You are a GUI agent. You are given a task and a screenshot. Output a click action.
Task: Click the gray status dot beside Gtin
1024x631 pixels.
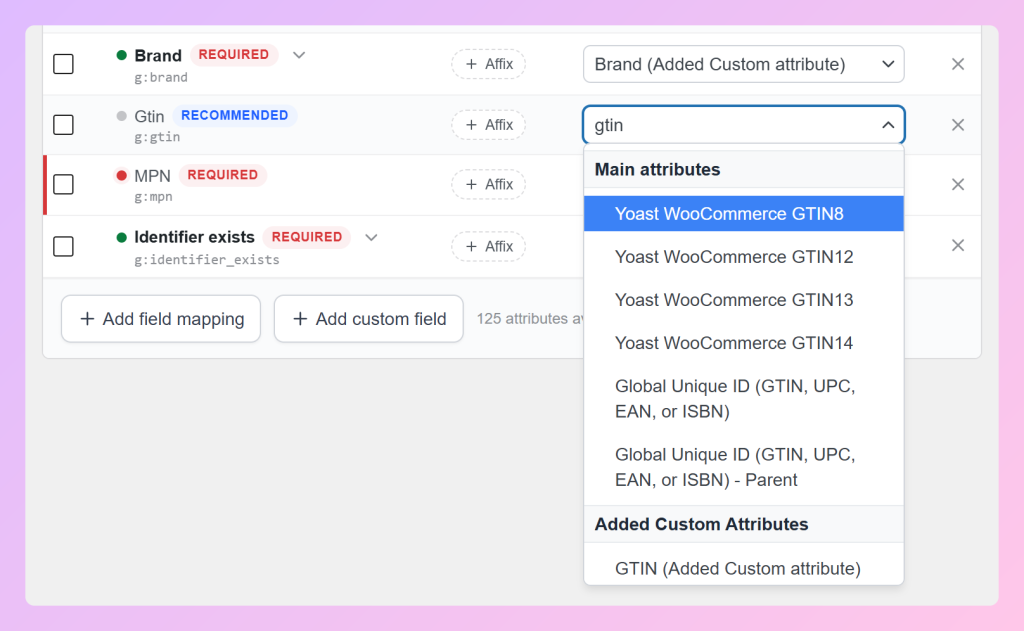[121, 116]
